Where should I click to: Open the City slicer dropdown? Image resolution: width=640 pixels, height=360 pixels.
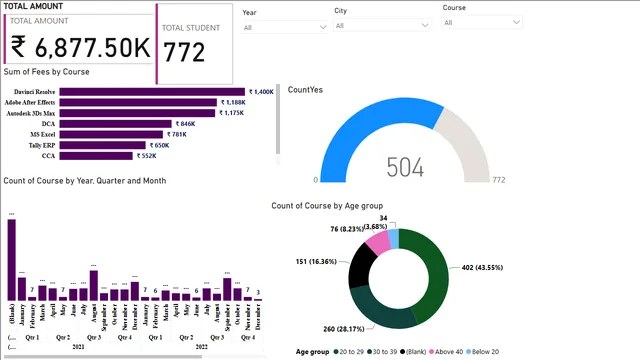[382, 26]
